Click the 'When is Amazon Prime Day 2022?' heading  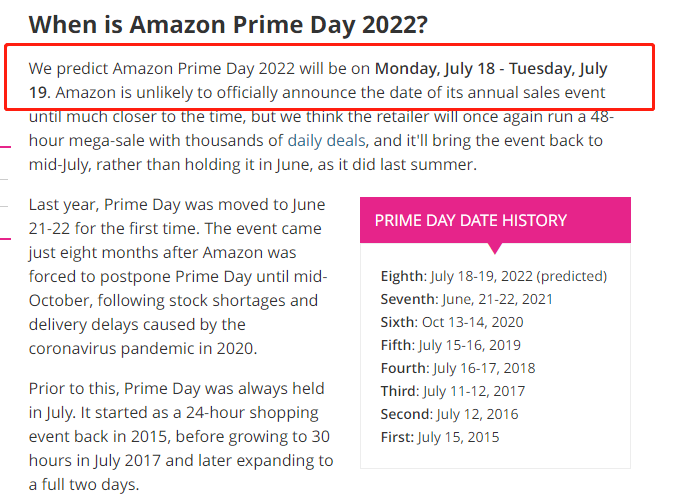(x=228, y=25)
